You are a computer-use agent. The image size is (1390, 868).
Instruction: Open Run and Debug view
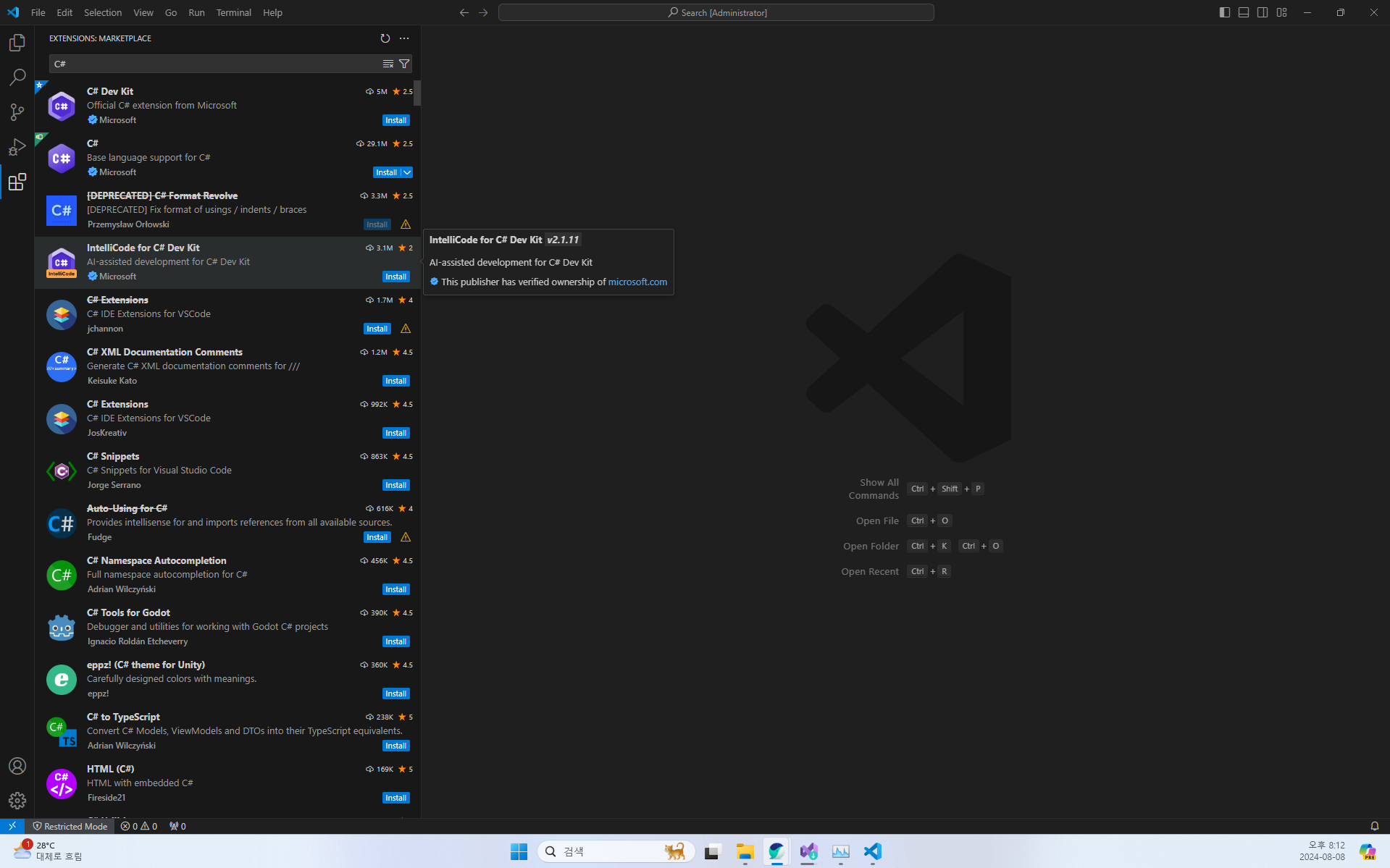coord(17,147)
